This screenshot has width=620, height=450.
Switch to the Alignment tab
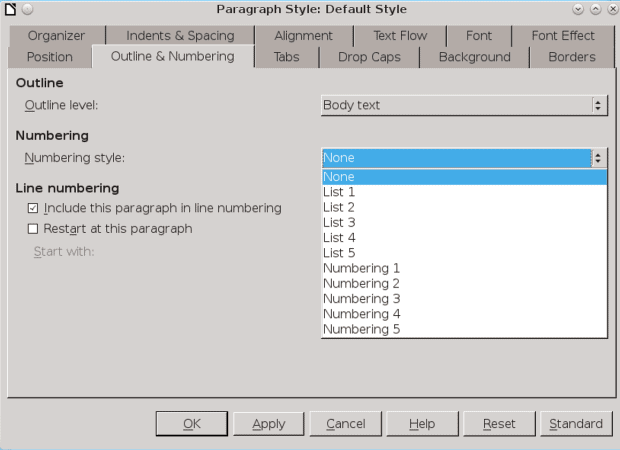tap(304, 36)
